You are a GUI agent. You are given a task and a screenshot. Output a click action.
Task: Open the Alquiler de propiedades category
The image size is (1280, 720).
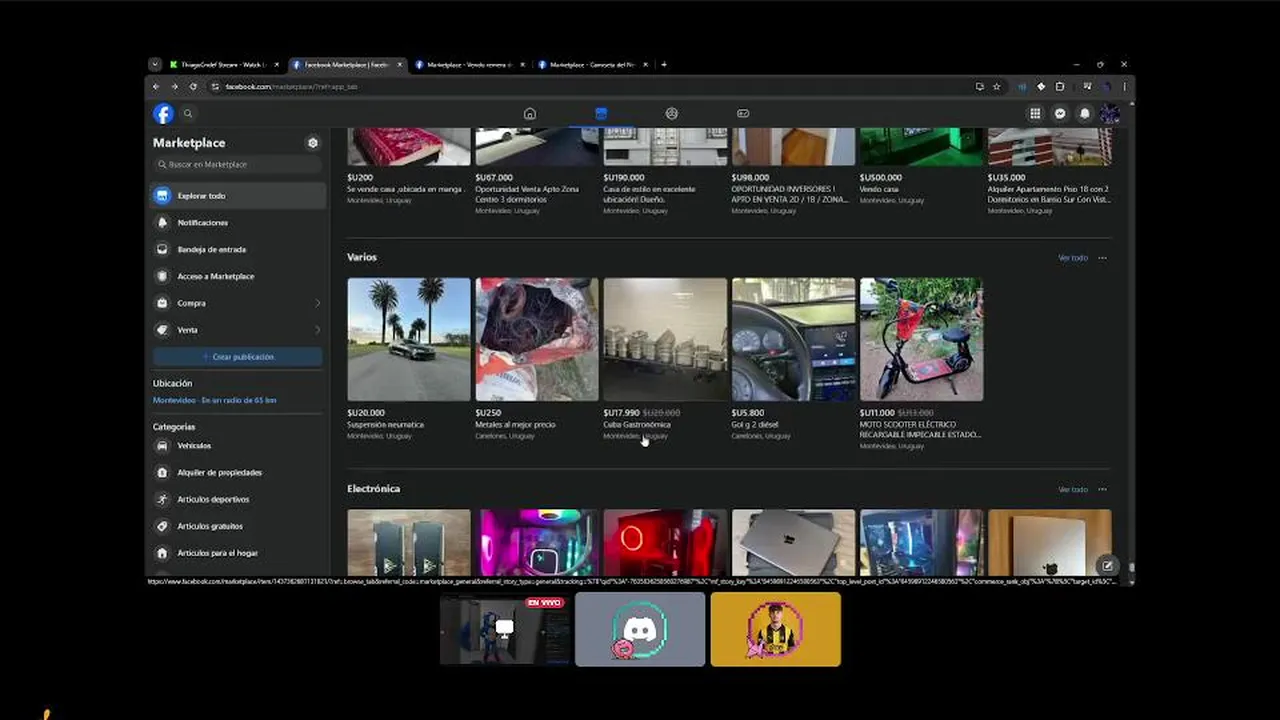pyautogui.click(x=239, y=472)
